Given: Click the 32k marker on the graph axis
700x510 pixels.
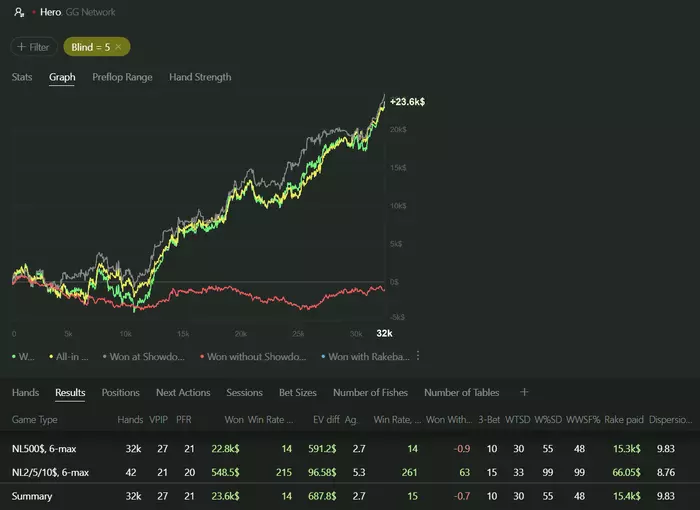Looking at the screenshot, I should point(384,333).
